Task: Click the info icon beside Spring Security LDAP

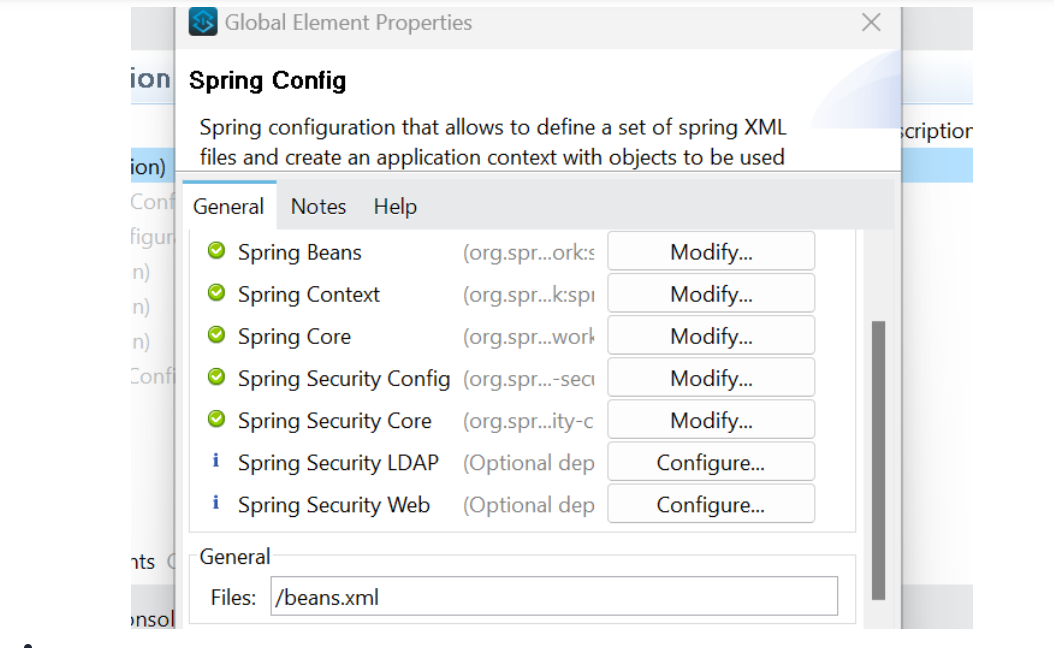Action: click(x=216, y=462)
